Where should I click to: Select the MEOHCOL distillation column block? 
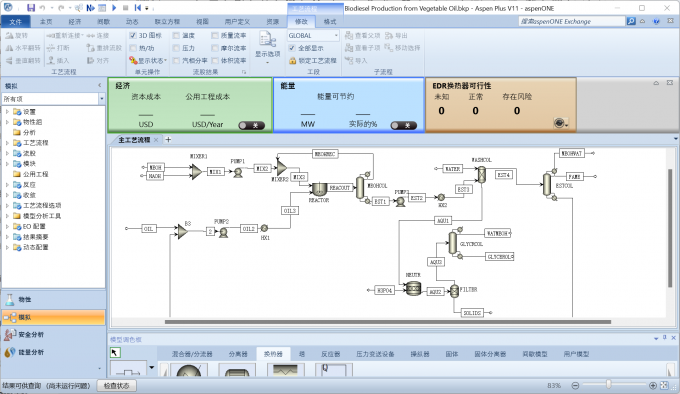pos(360,188)
